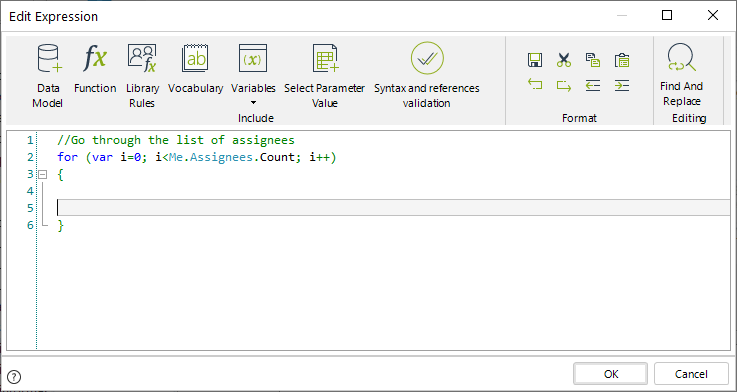737x392 pixels.
Task: Open Library Rules
Action: click(142, 75)
